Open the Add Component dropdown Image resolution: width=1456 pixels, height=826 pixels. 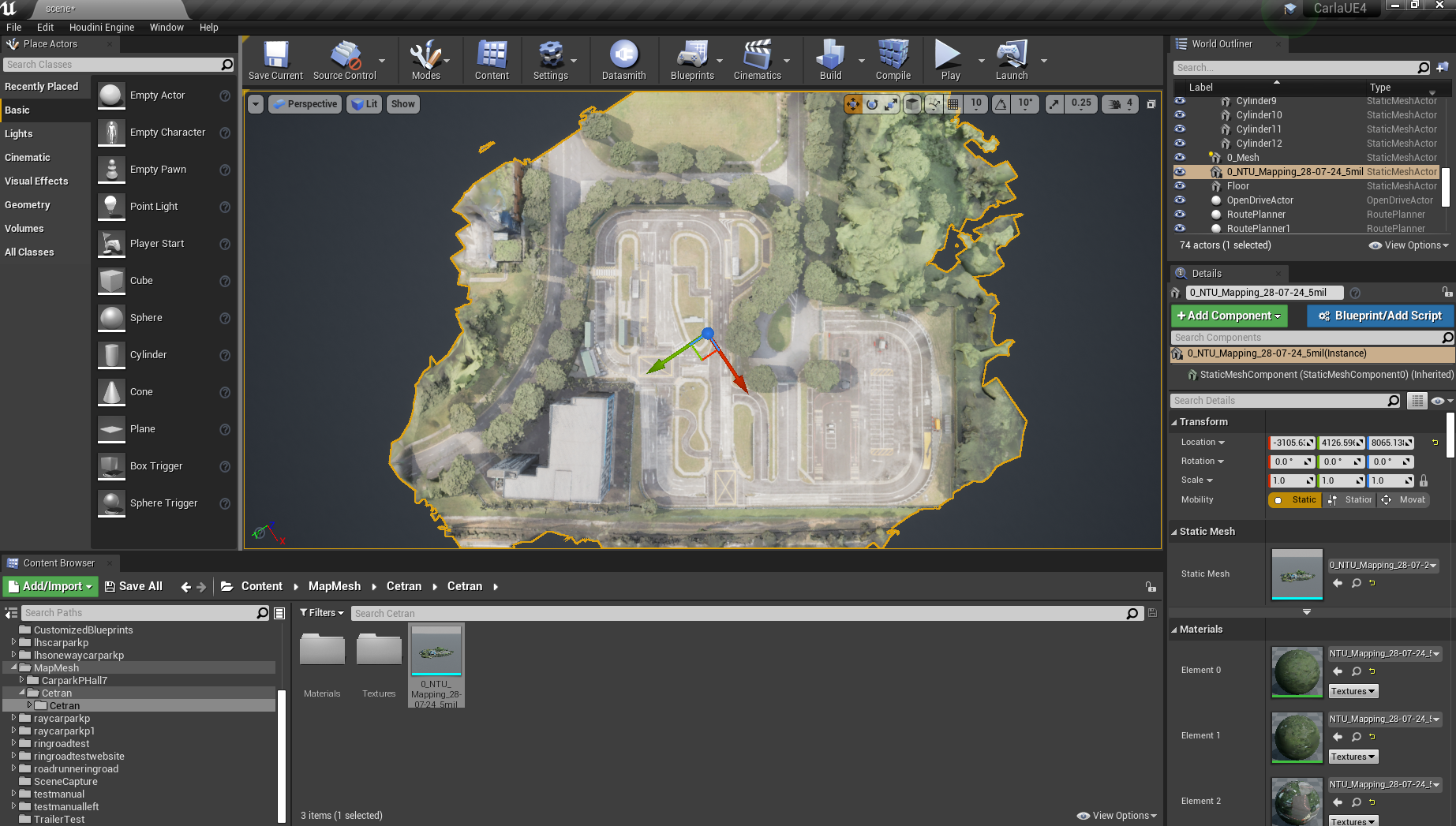1229,316
